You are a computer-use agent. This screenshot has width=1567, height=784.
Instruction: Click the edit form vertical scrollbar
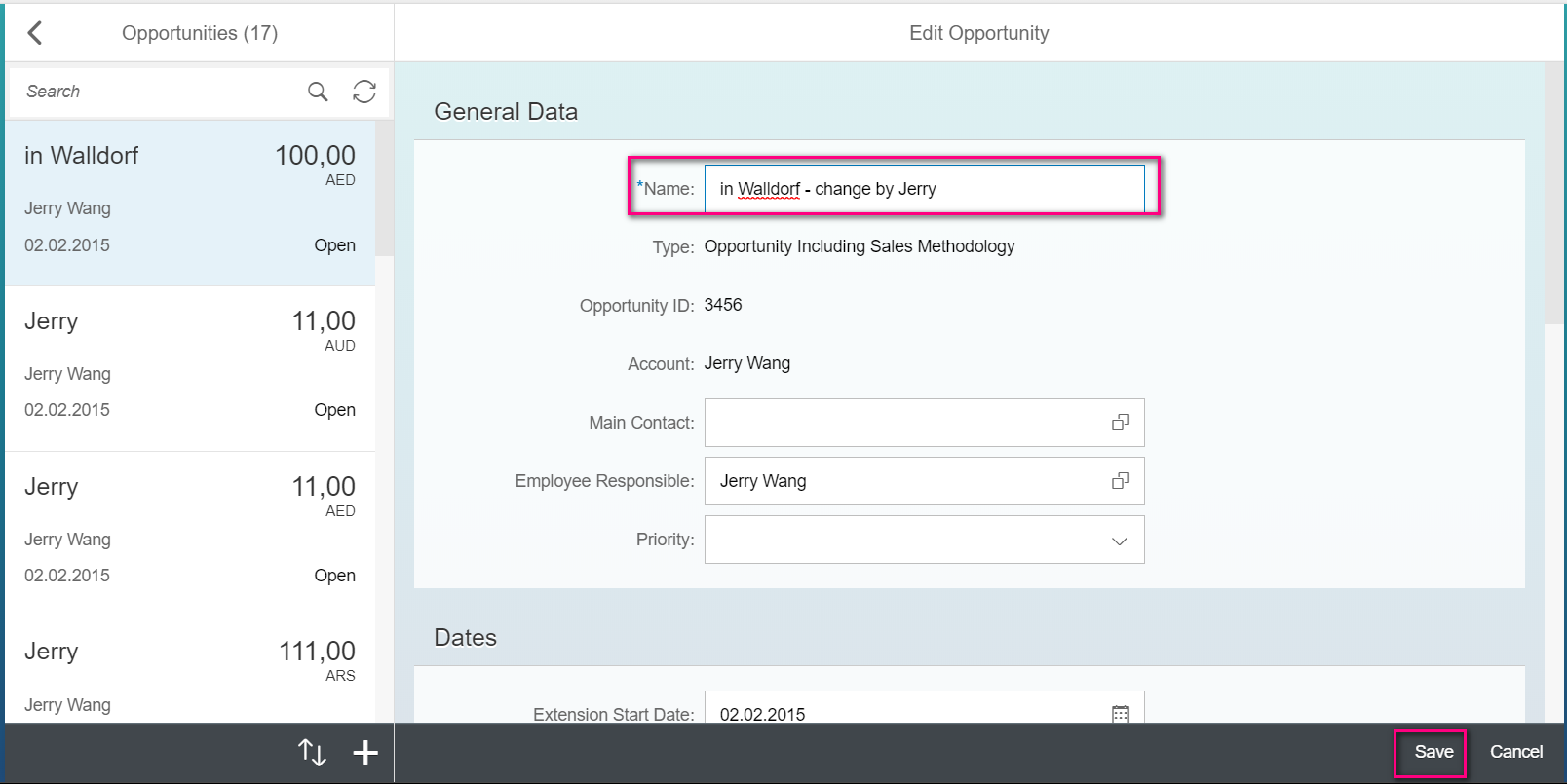pos(1554,195)
